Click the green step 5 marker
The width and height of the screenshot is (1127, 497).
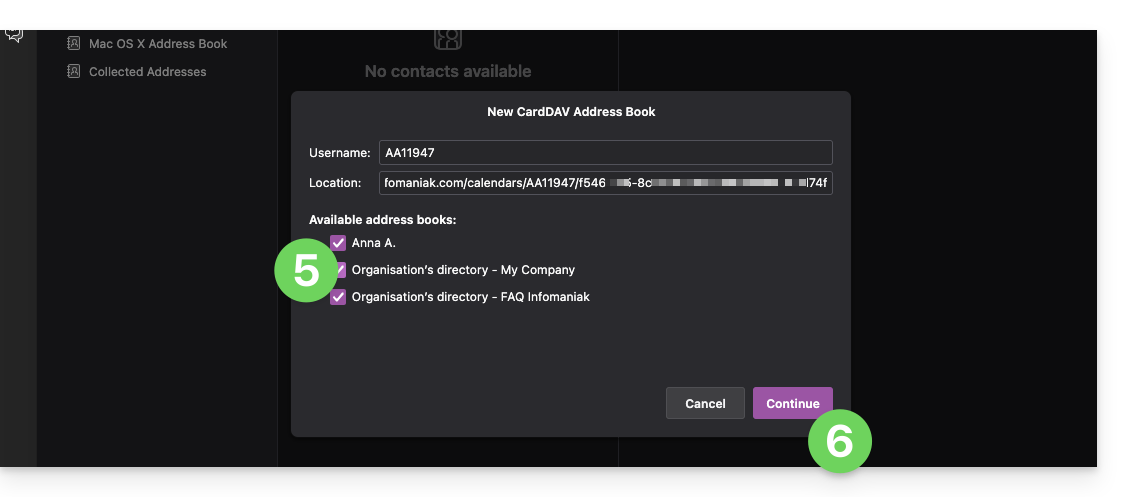(x=307, y=270)
